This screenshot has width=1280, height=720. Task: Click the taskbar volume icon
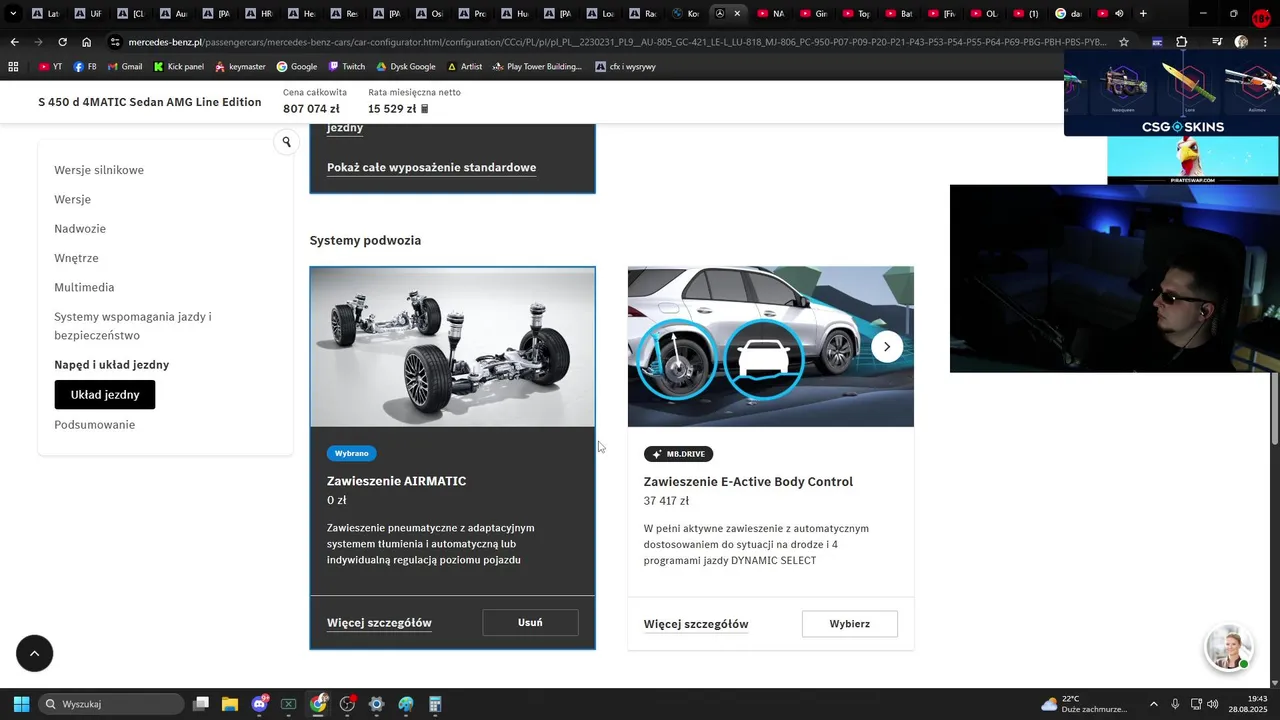1212,704
